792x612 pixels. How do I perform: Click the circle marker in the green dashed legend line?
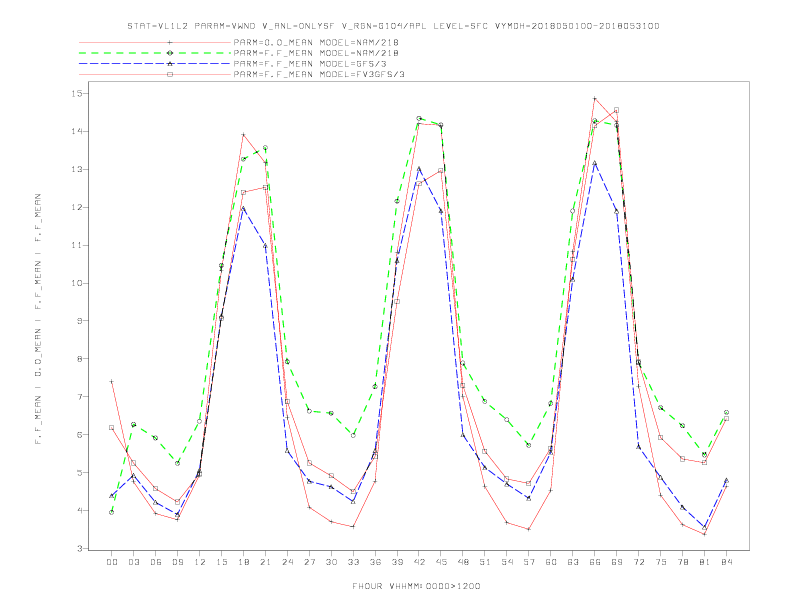pyautogui.click(x=170, y=53)
